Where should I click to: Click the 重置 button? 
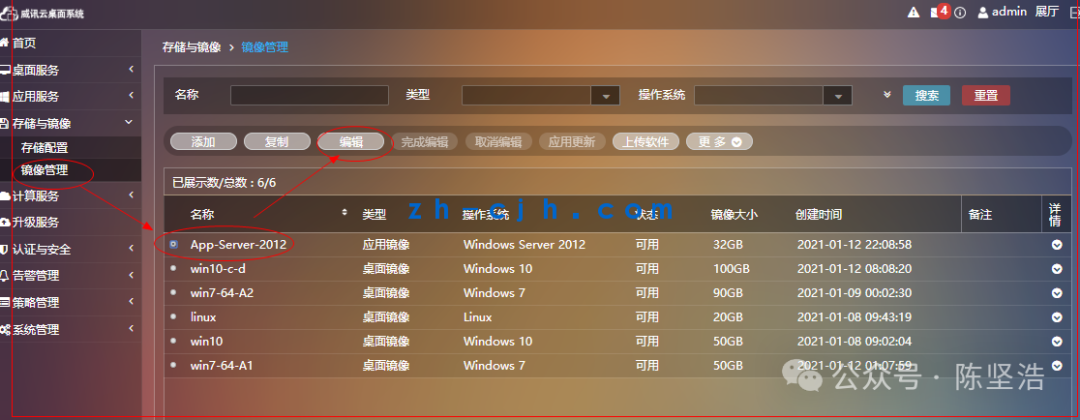coord(986,96)
